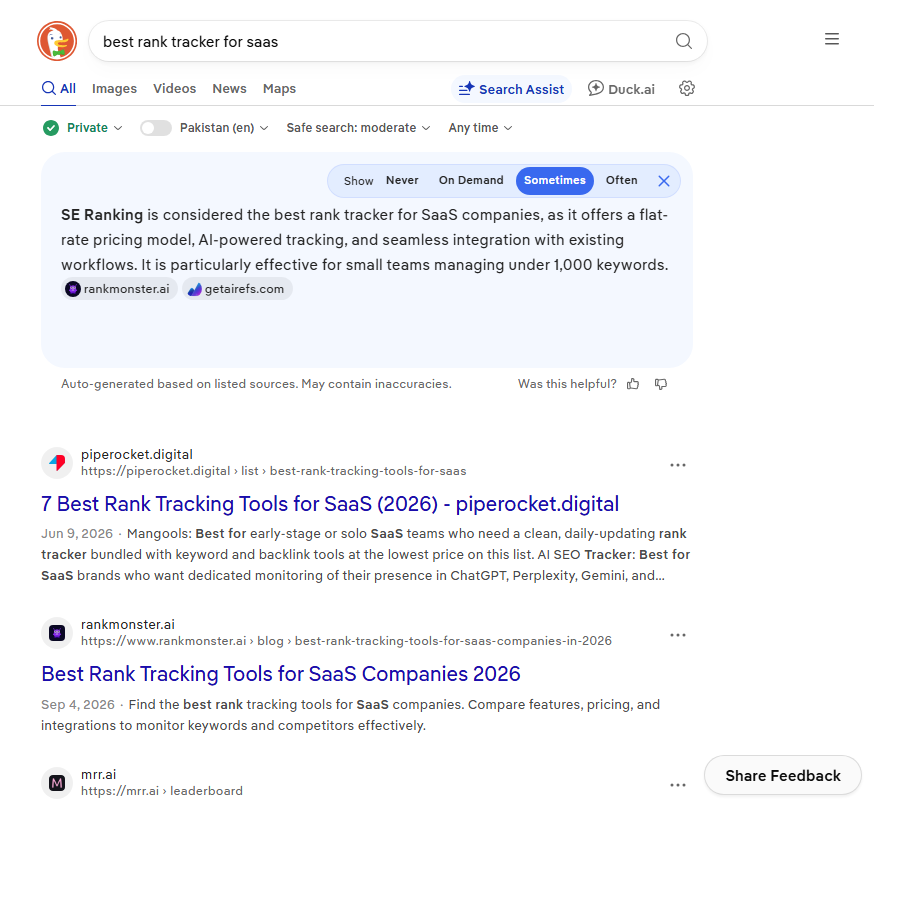Click the piperocket.digital URL breadcrumb
This screenshot has width=900, height=900.
pyautogui.click(x=273, y=471)
